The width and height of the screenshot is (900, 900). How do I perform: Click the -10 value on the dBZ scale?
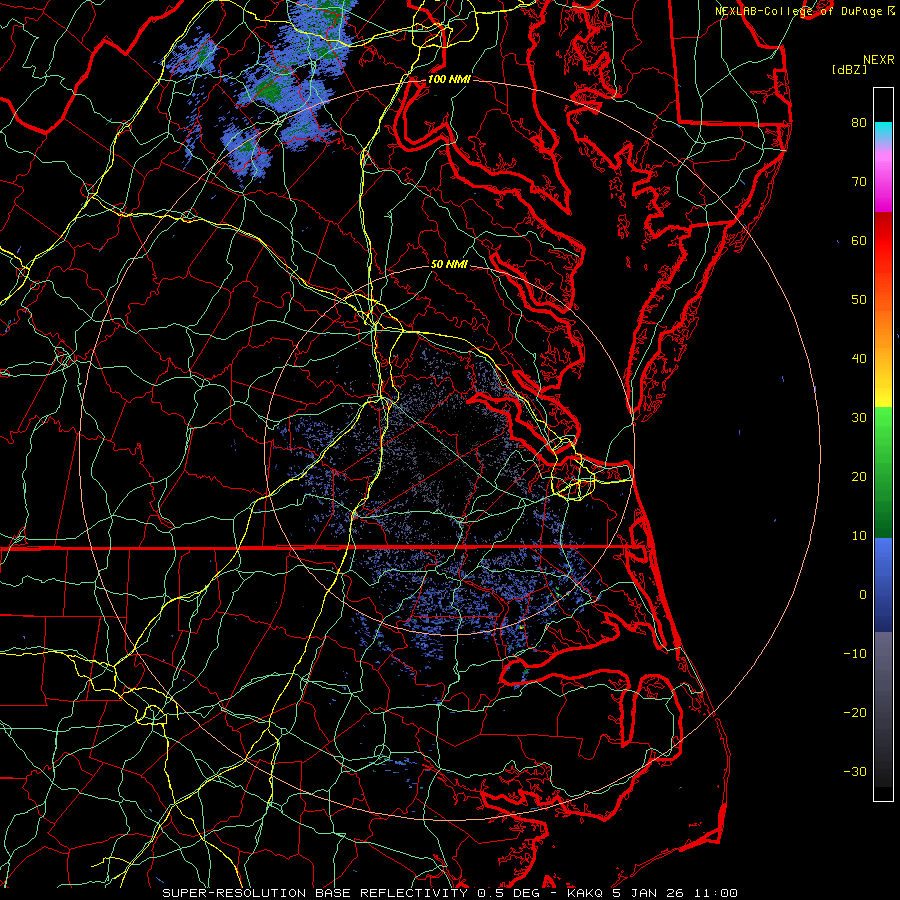tap(855, 654)
